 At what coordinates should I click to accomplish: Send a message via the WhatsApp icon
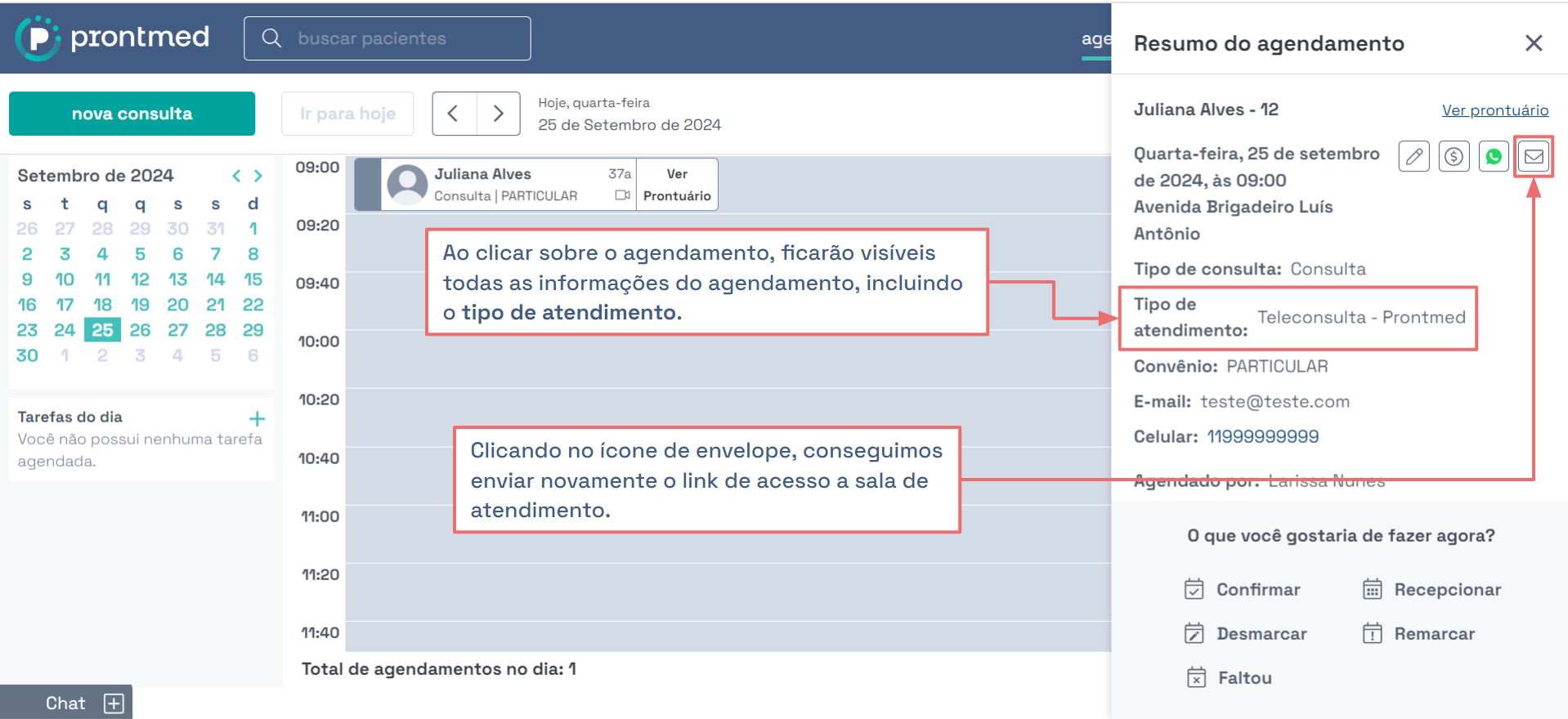click(x=1494, y=156)
